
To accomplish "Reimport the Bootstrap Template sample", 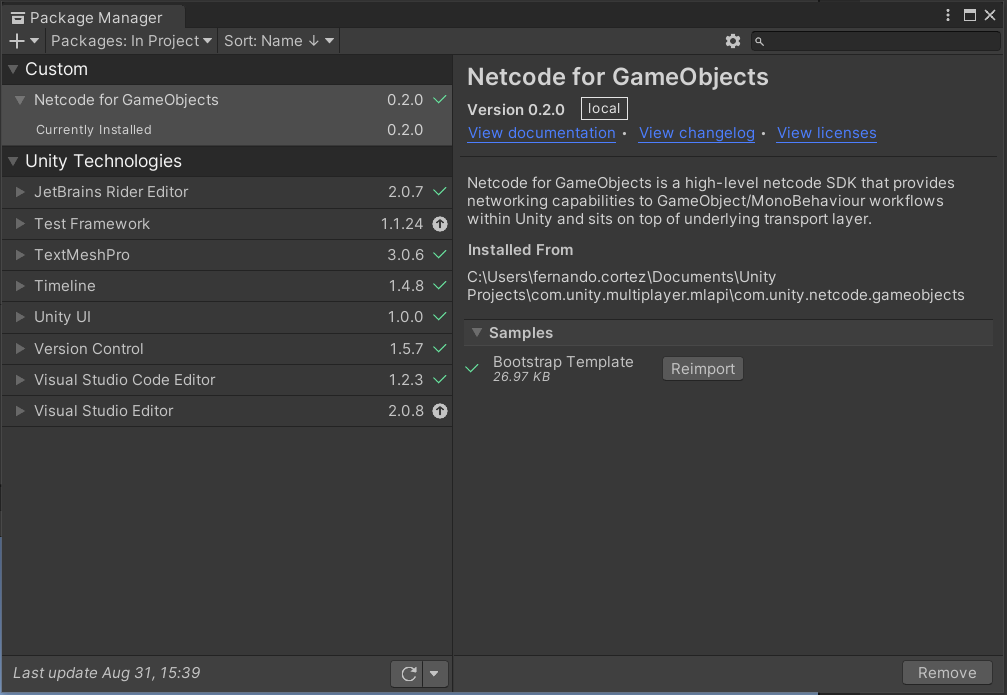I will click(703, 369).
